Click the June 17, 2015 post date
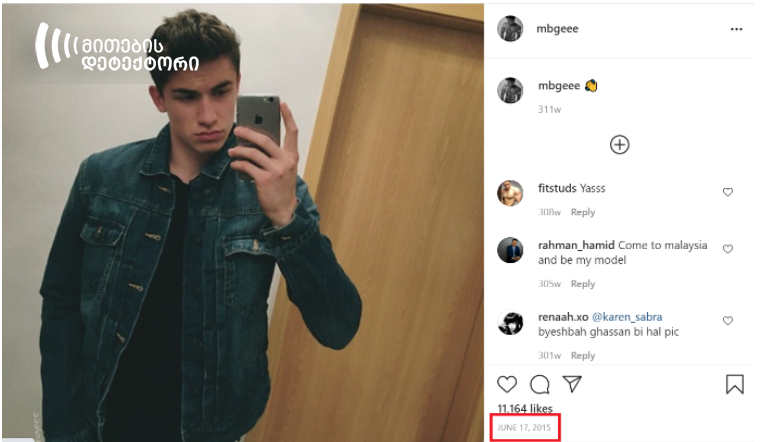Screen dimensions: 772x442 pyautogui.click(x=524, y=427)
